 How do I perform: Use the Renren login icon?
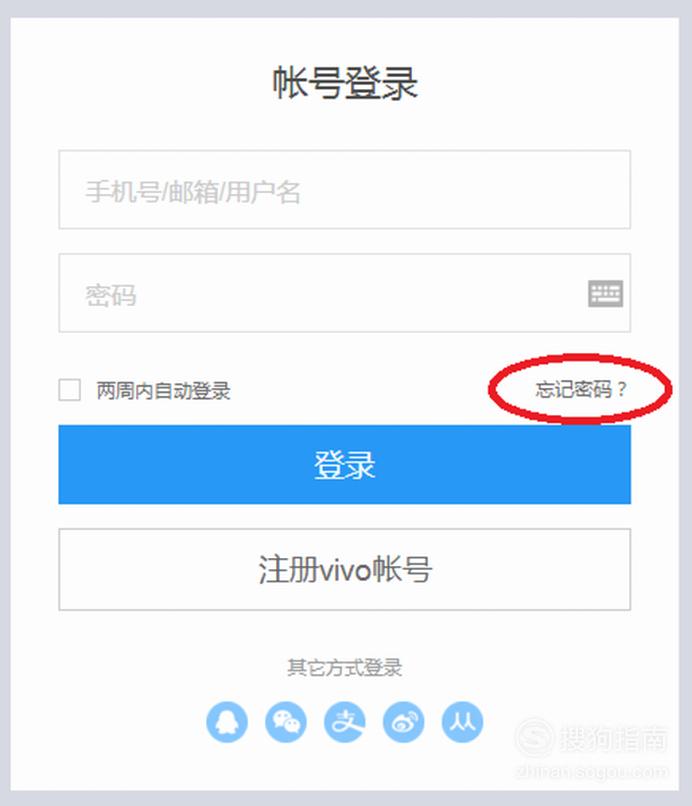click(462, 722)
